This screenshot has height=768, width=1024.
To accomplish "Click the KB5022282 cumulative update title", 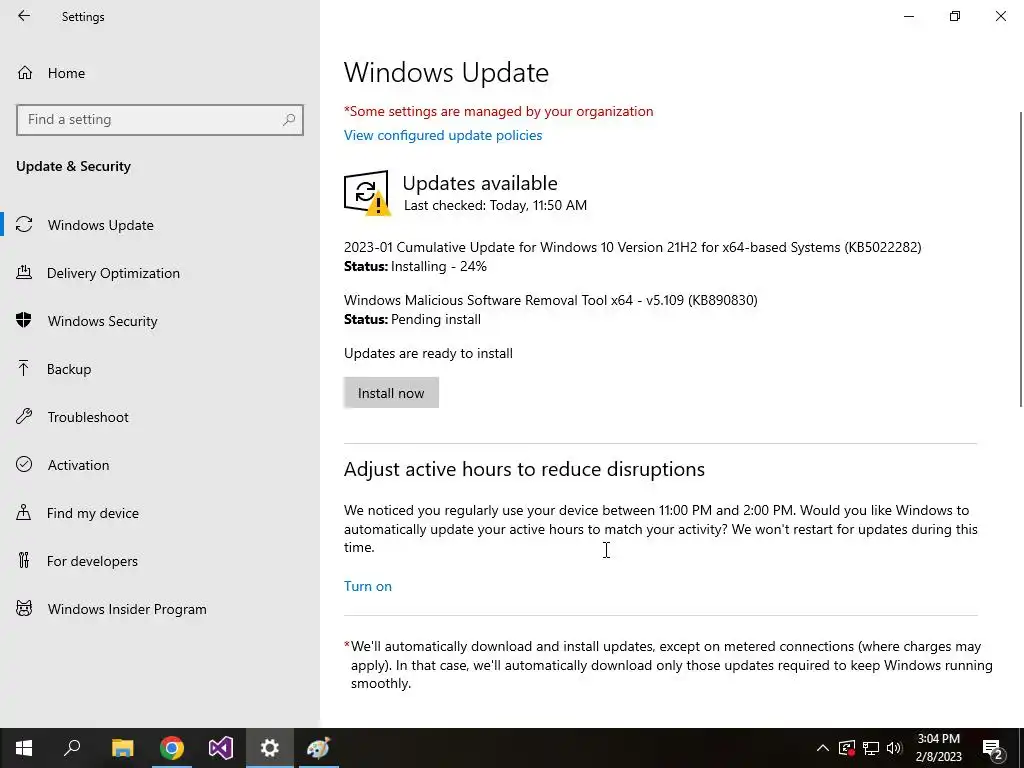I will click(x=632, y=248).
